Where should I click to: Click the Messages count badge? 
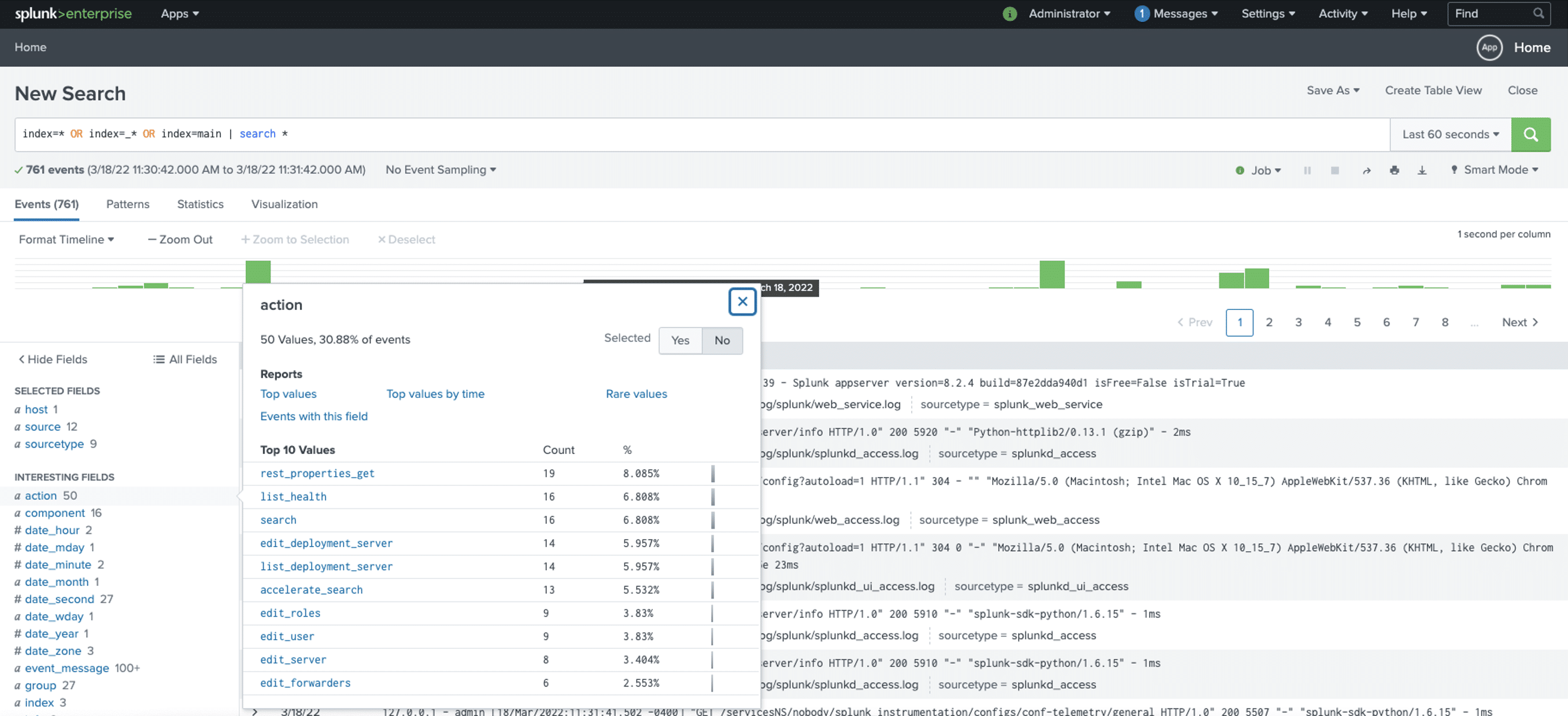pos(1141,13)
